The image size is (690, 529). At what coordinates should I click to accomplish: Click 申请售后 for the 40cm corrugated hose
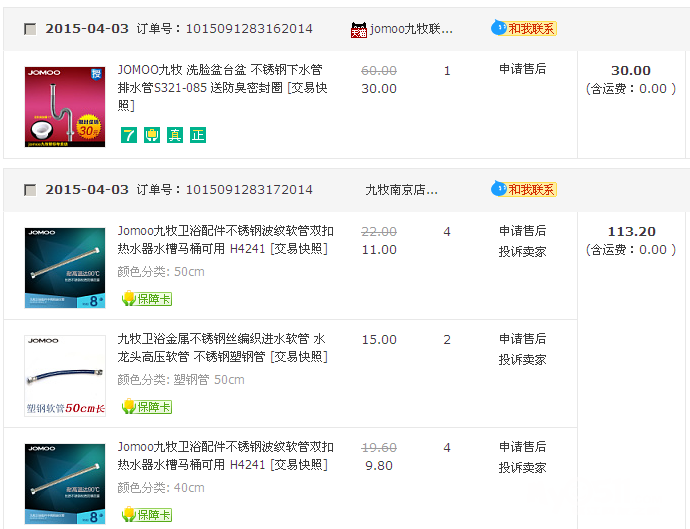click(x=522, y=447)
